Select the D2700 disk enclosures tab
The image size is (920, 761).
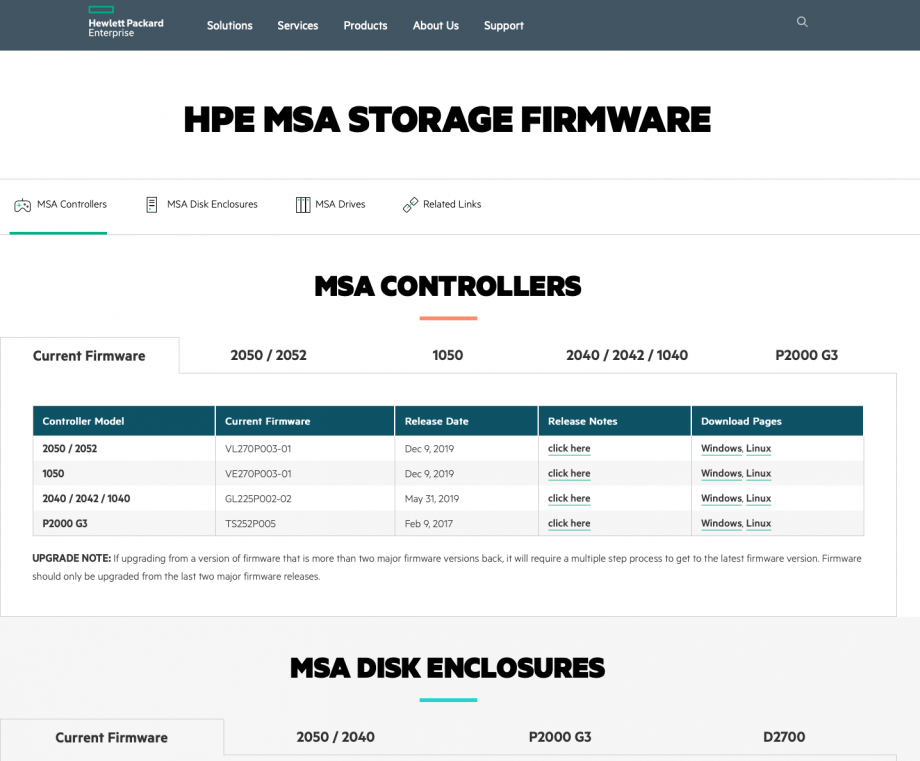click(x=784, y=737)
